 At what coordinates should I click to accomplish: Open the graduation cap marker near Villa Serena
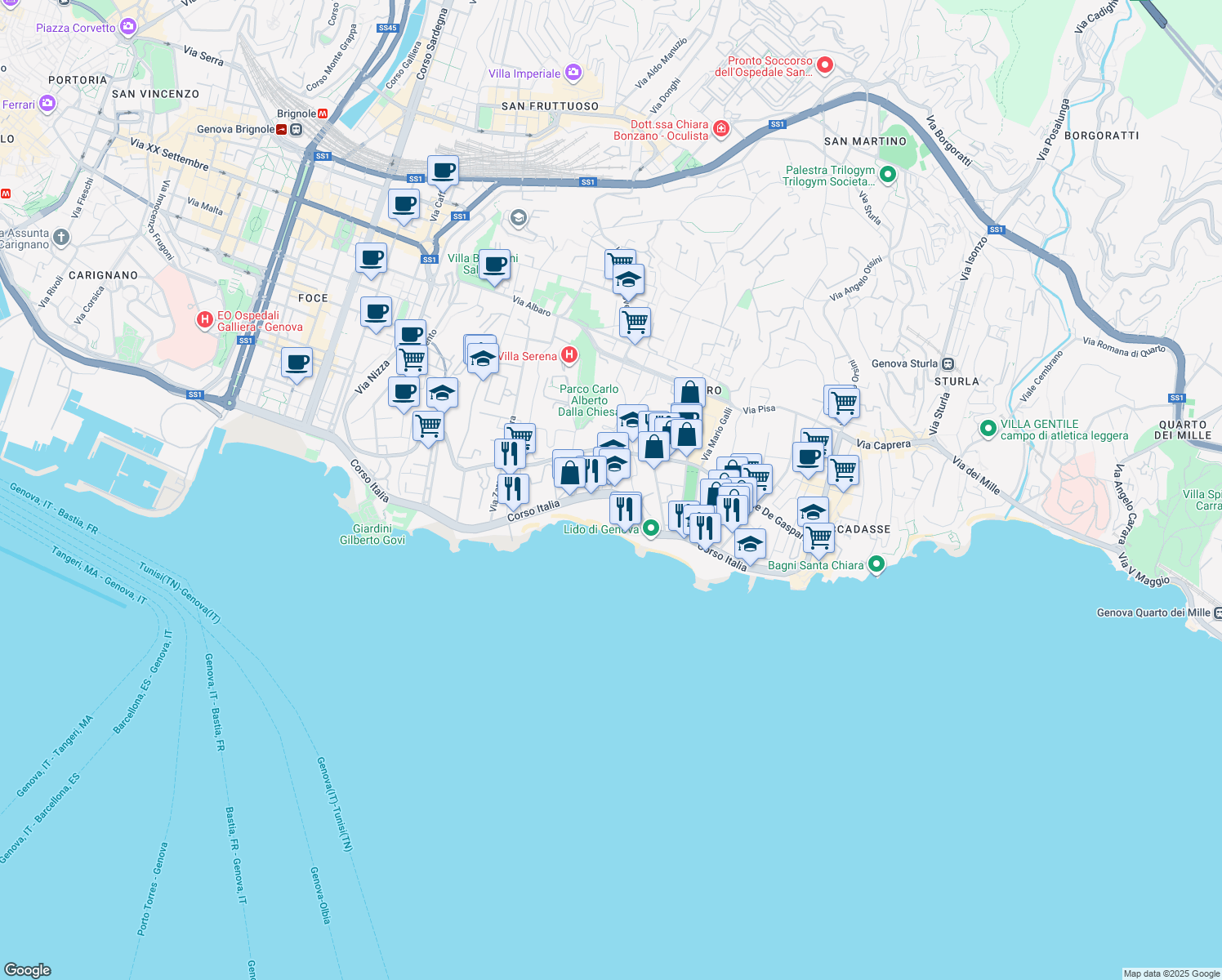pyautogui.click(x=483, y=356)
